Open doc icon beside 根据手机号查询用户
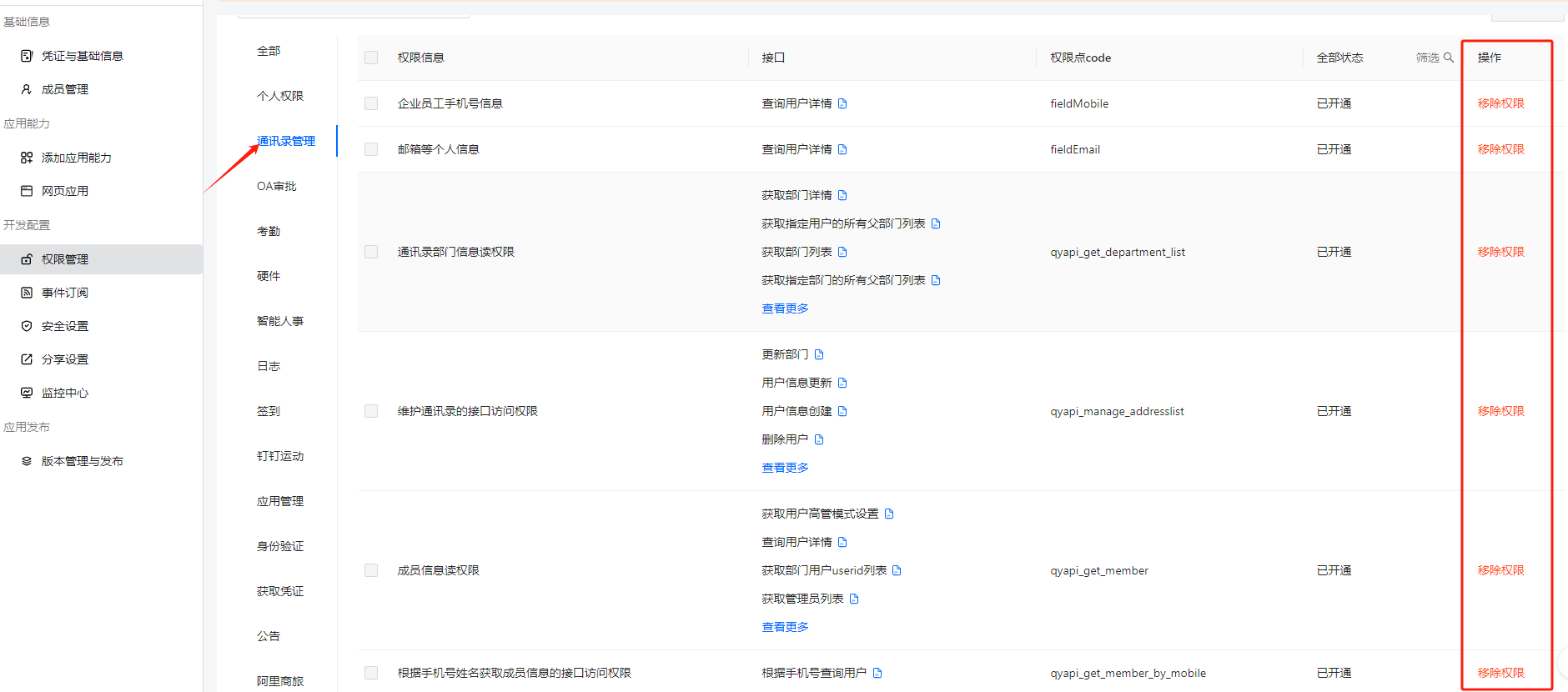This screenshot has width=1568, height=692. [877, 673]
